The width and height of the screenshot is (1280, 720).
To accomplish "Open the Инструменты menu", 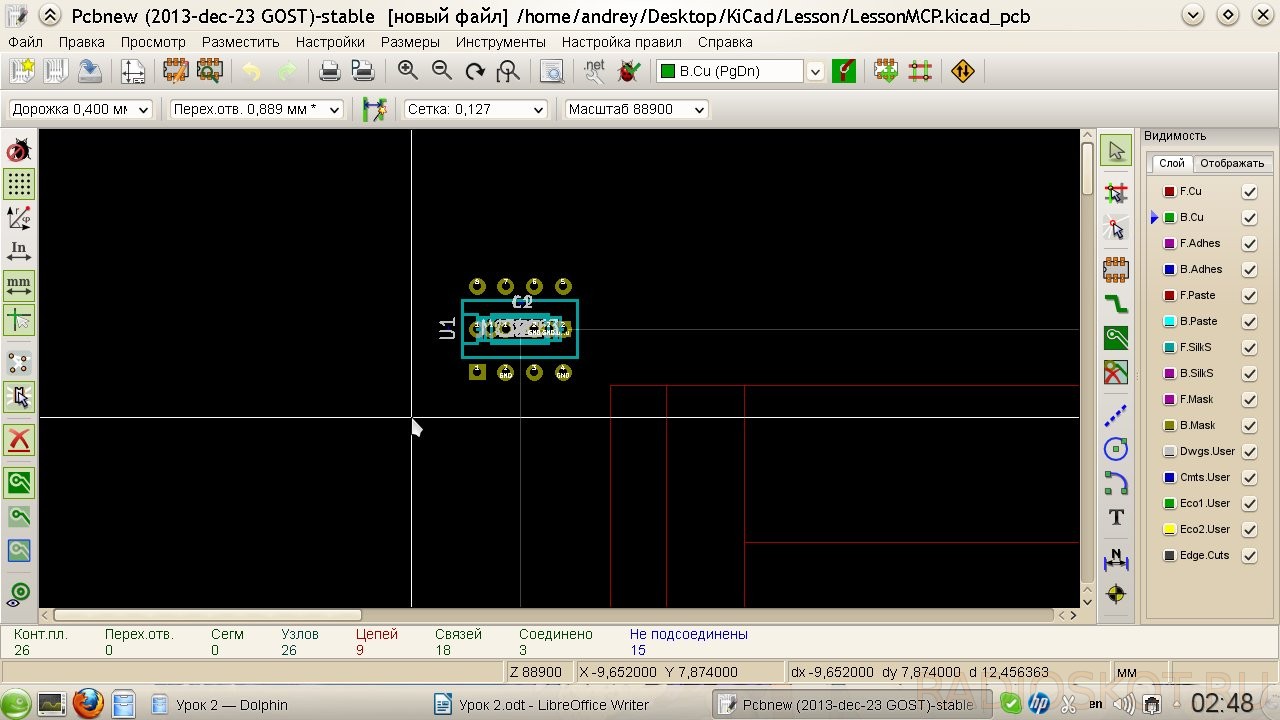I will pos(500,42).
